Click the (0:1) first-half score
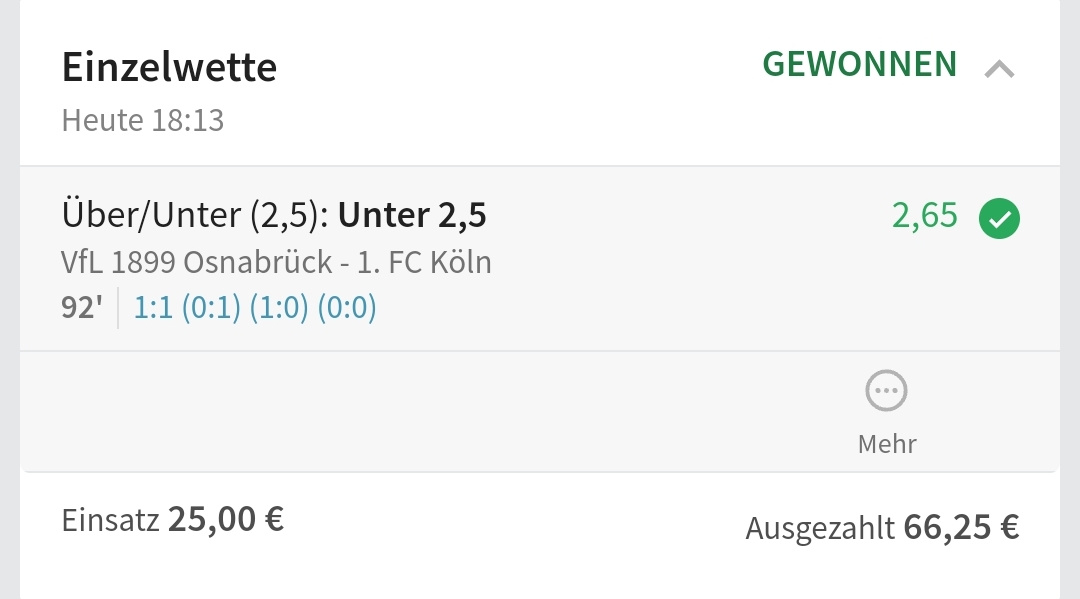 [210, 308]
